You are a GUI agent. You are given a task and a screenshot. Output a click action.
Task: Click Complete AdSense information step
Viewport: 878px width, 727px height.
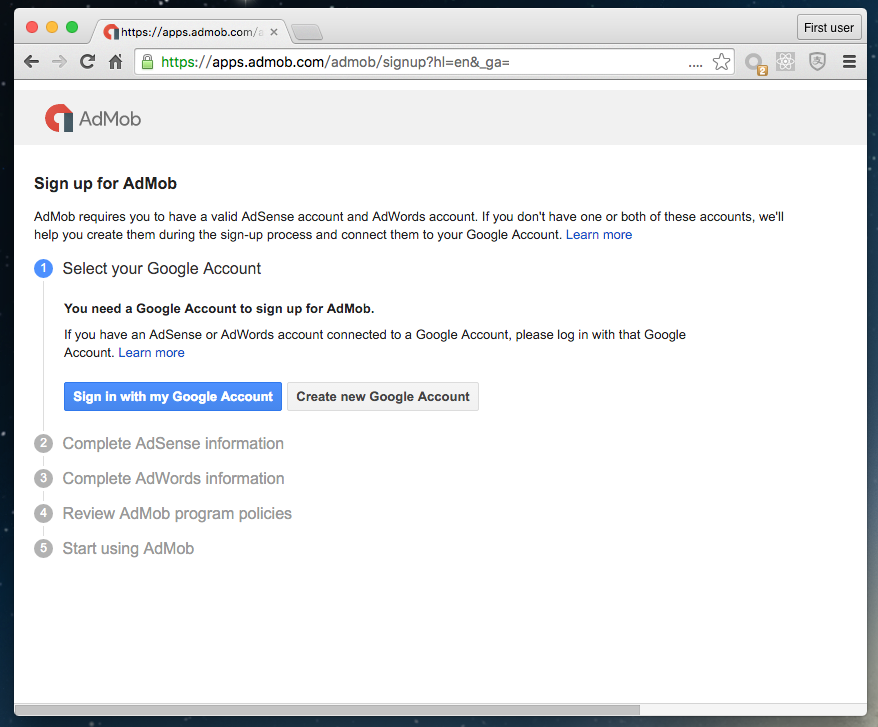click(173, 444)
